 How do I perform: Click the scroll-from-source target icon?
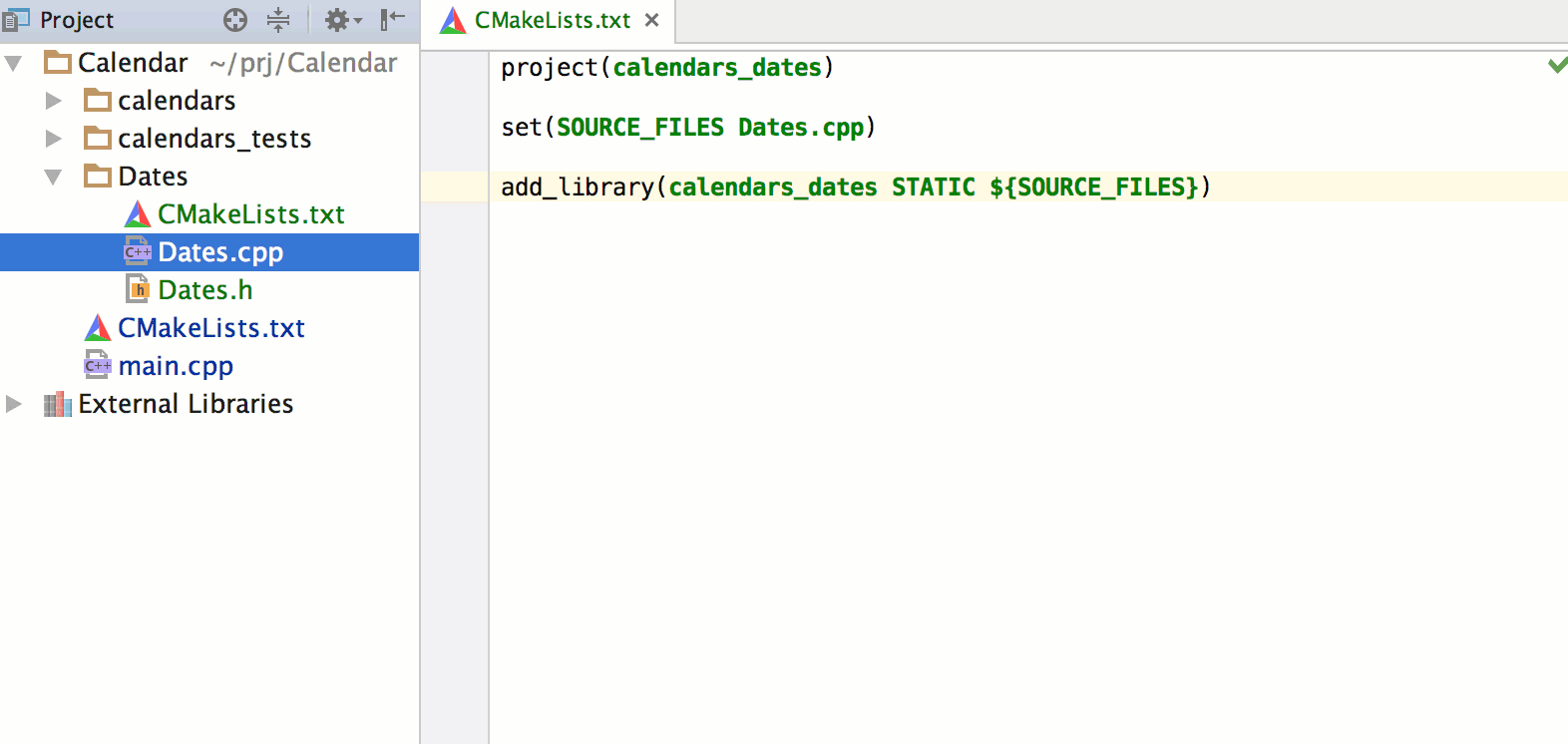click(235, 20)
